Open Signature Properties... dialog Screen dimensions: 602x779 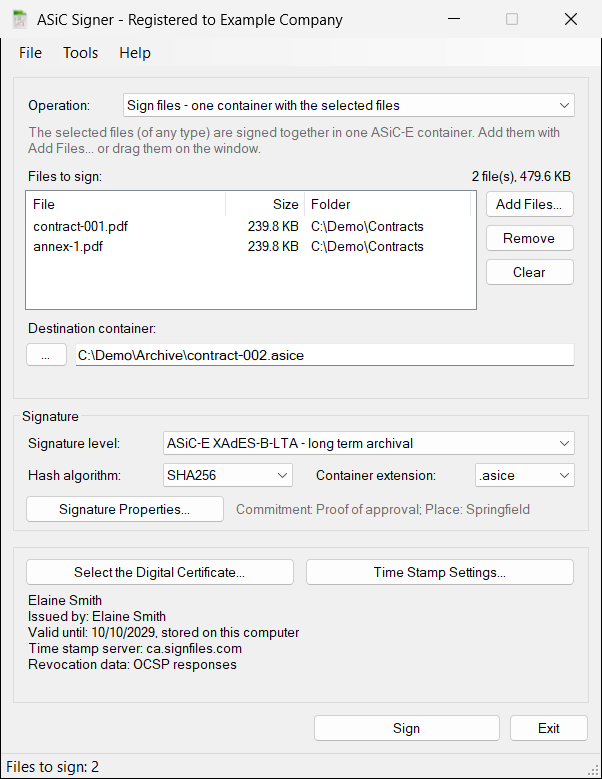[x=125, y=509]
